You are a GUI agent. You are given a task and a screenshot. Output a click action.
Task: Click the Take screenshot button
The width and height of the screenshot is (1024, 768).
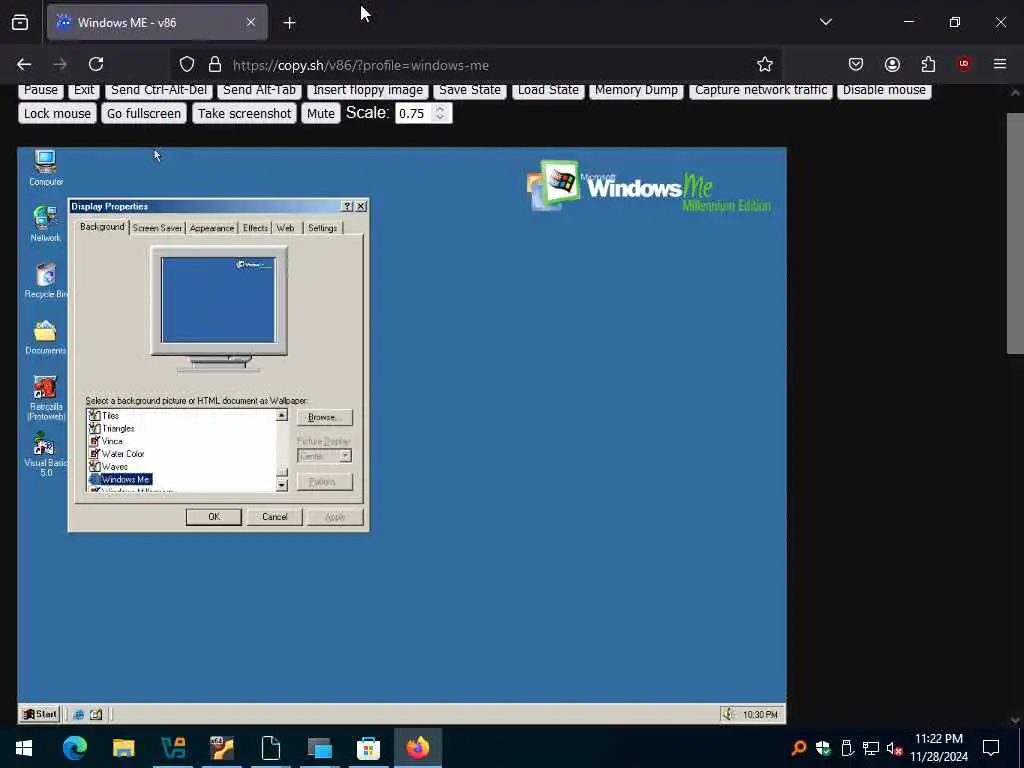coord(244,114)
